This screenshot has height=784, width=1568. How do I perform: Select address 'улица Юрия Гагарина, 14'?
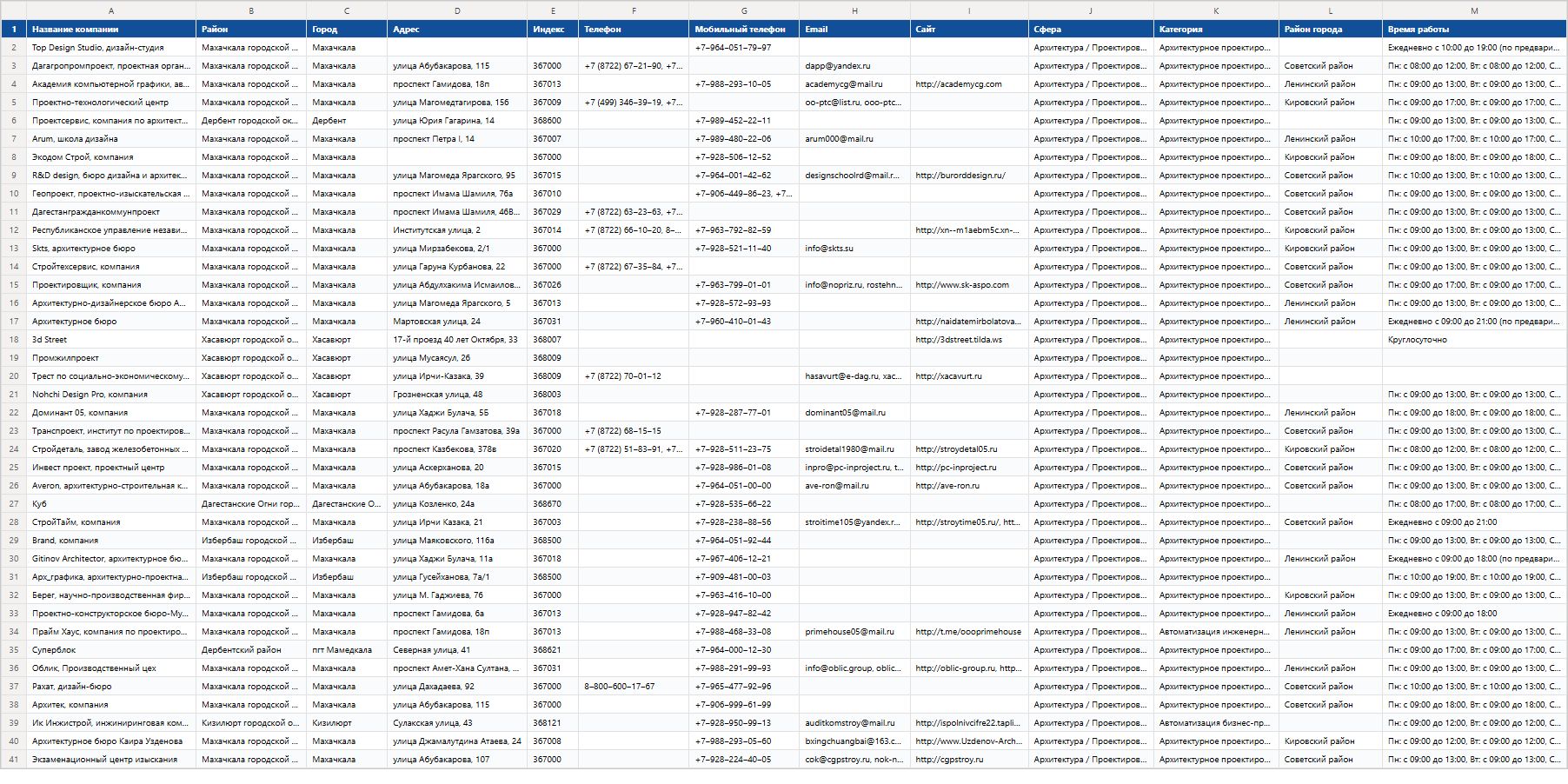(x=457, y=121)
